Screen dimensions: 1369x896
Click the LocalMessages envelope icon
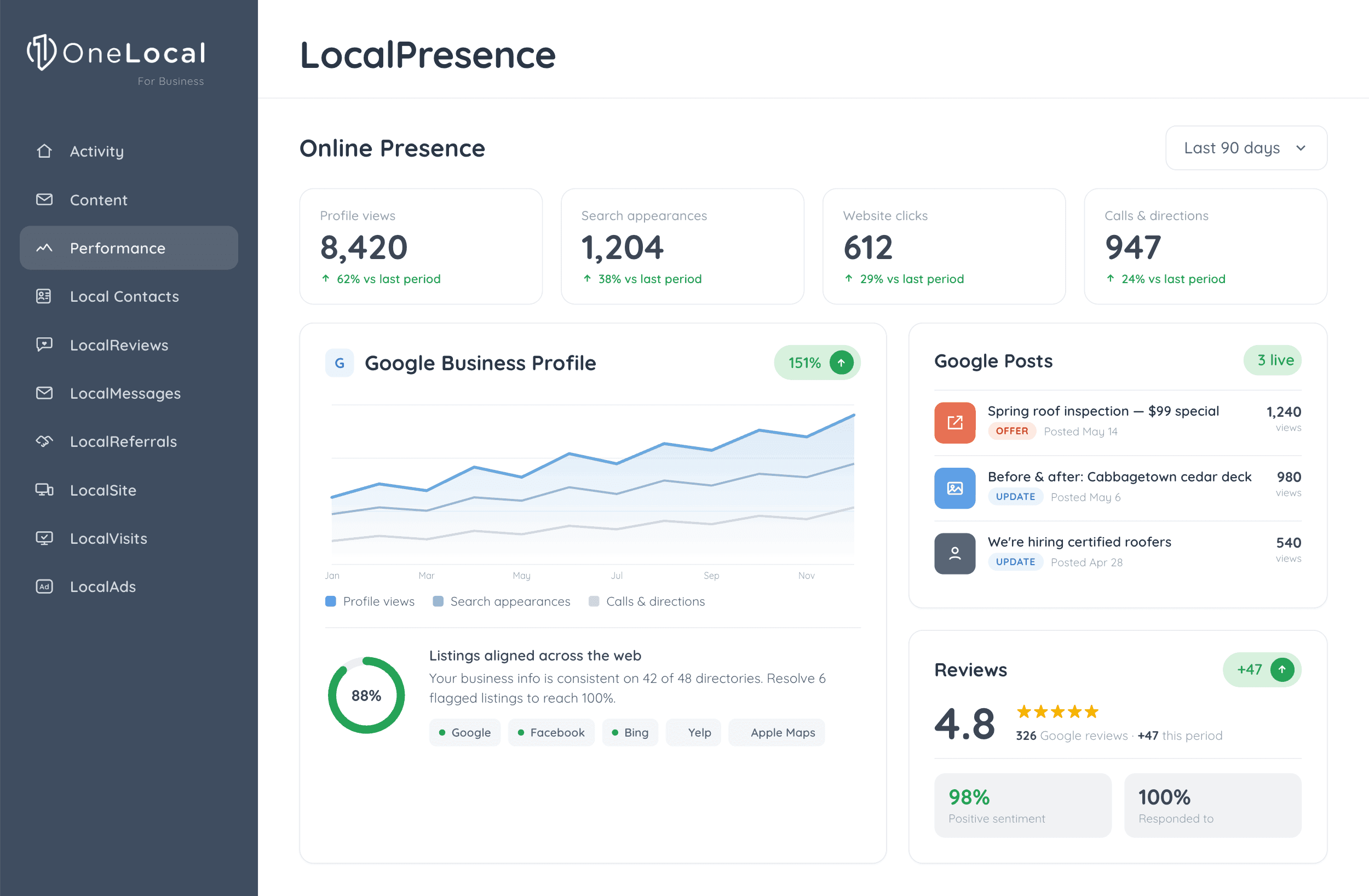44,393
